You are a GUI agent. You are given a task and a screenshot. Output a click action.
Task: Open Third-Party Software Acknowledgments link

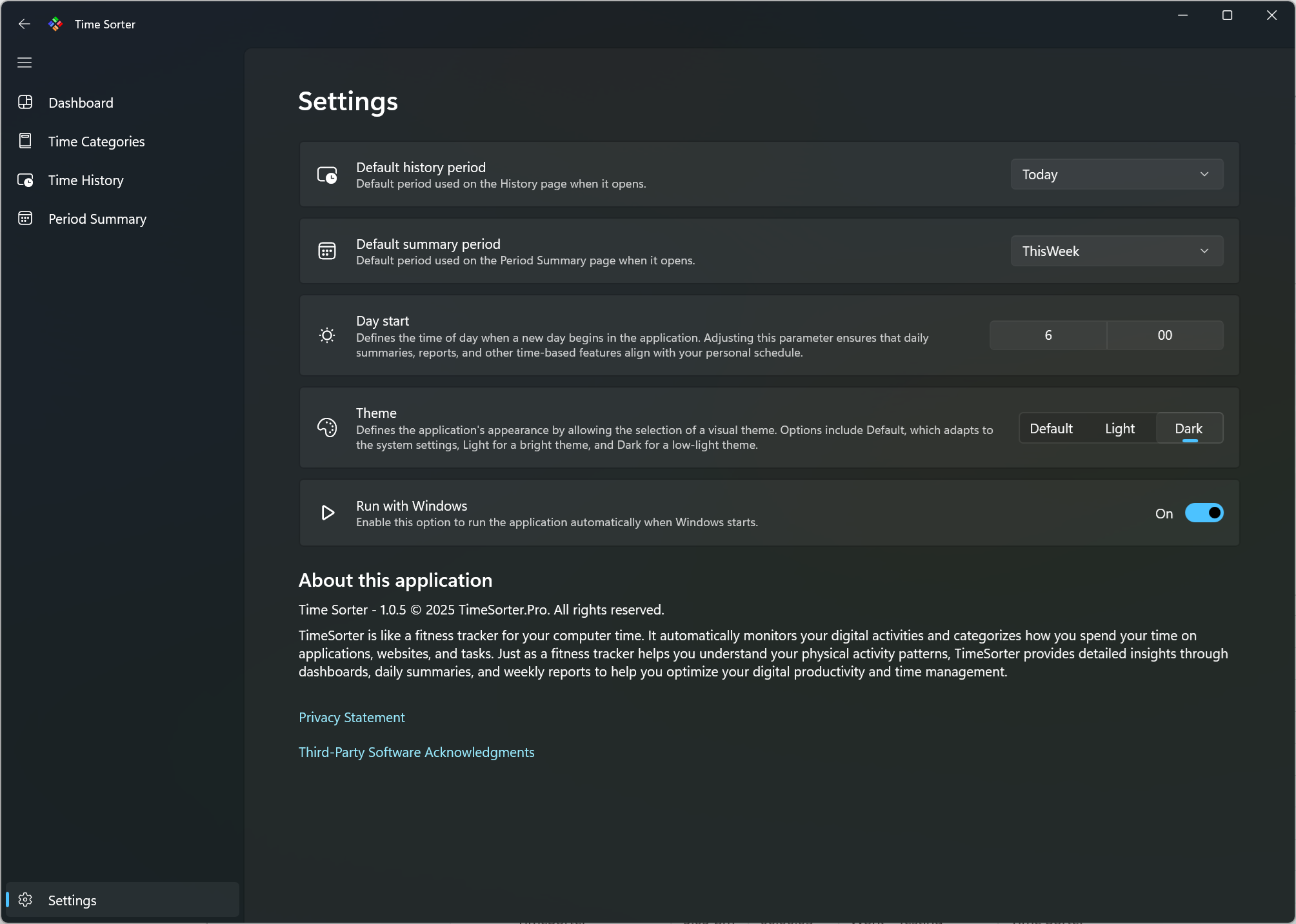click(x=416, y=752)
